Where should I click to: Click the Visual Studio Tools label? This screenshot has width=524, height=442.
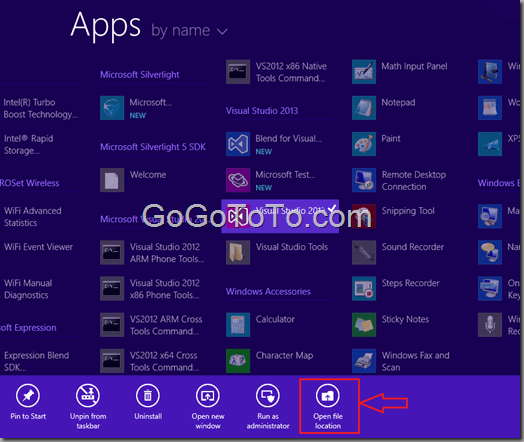click(x=292, y=247)
